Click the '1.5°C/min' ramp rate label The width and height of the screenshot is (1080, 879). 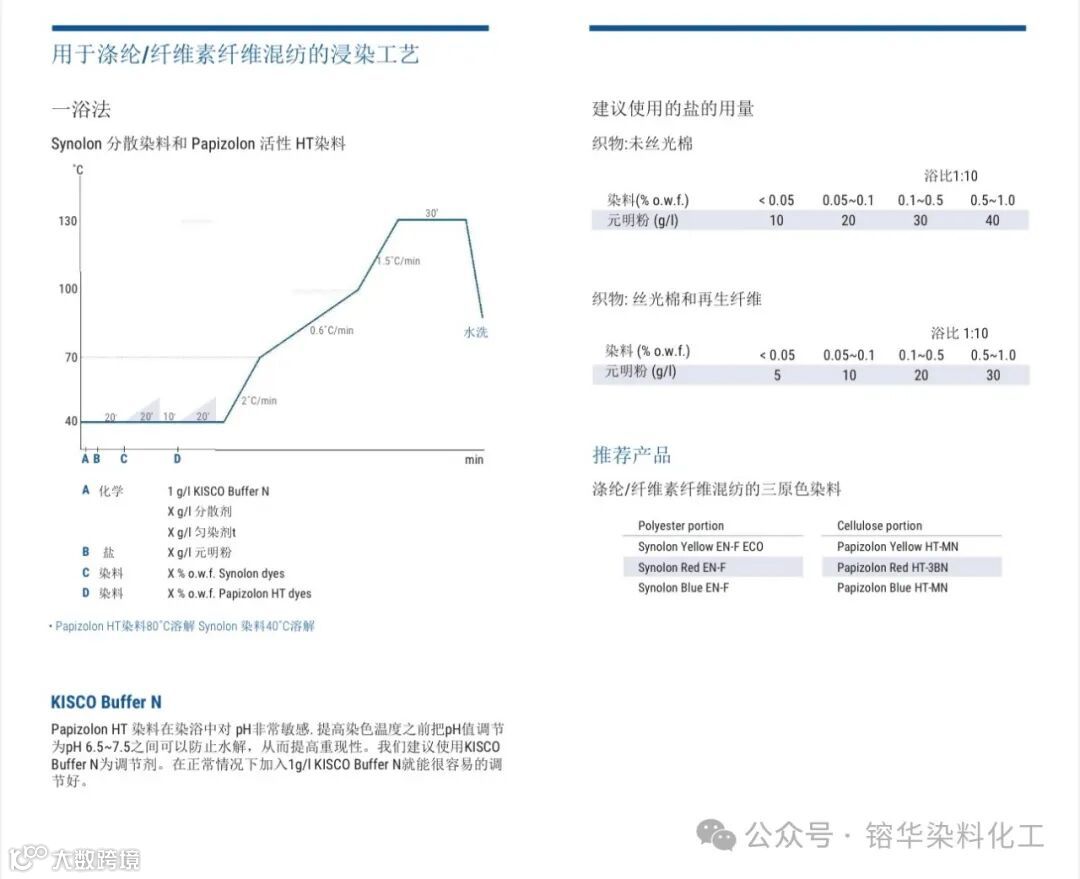click(x=399, y=261)
